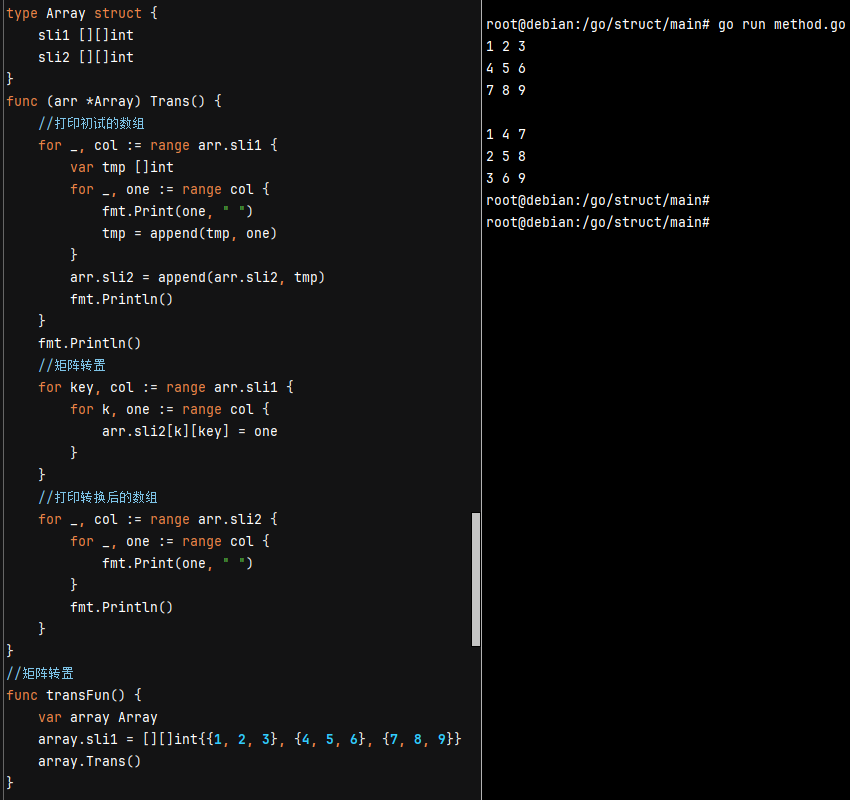The height and width of the screenshot is (800, 850).
Task: Click the array.sli1 slice literal initialization line
Action: (249, 739)
